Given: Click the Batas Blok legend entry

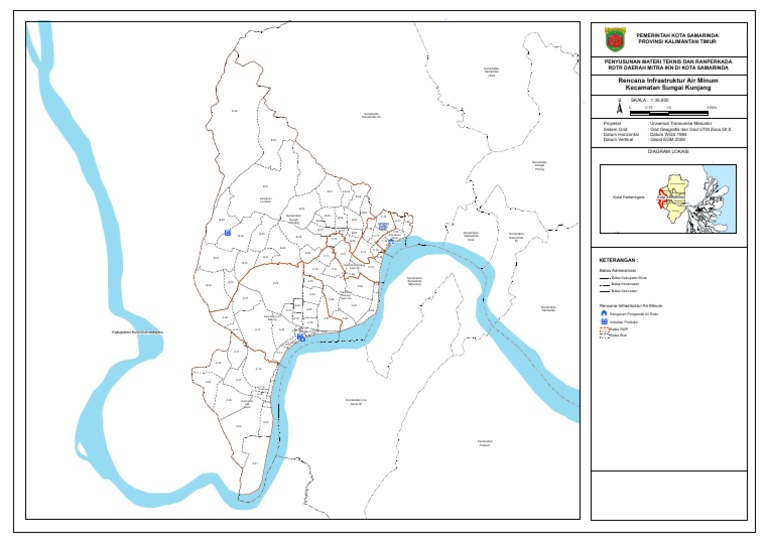Looking at the screenshot, I should pyautogui.click(x=619, y=335).
